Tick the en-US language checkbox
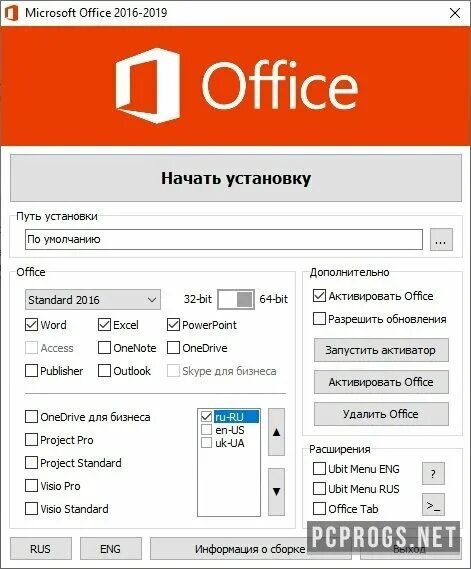 tap(206, 430)
